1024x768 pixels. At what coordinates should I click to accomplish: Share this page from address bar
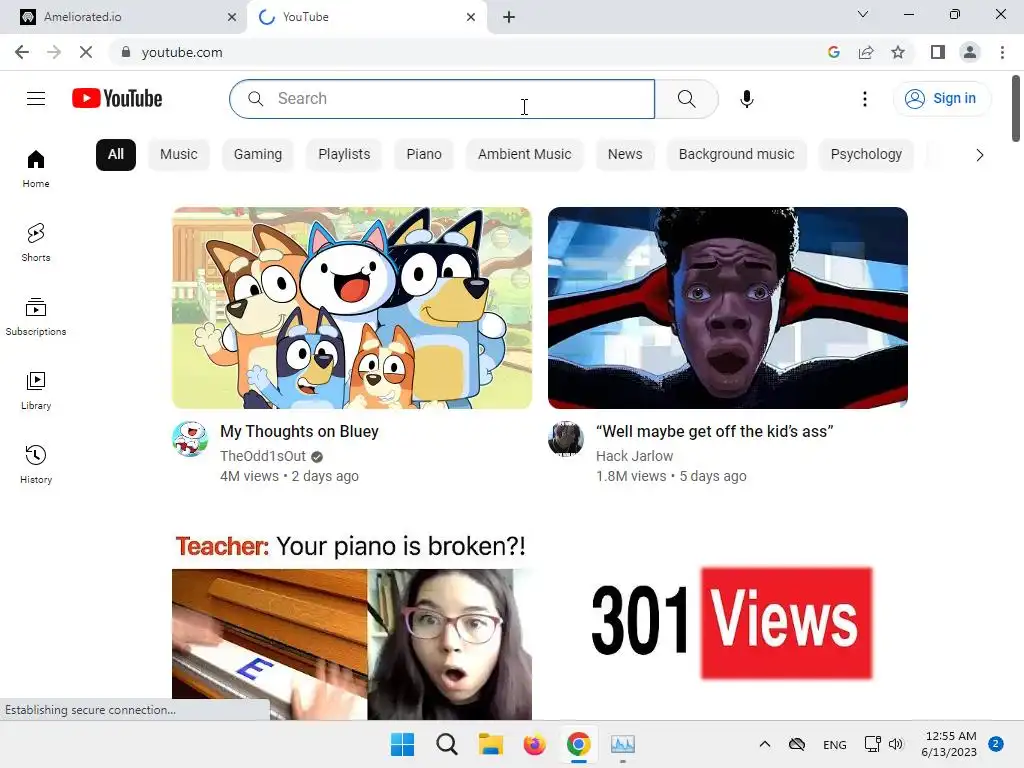[x=866, y=52]
